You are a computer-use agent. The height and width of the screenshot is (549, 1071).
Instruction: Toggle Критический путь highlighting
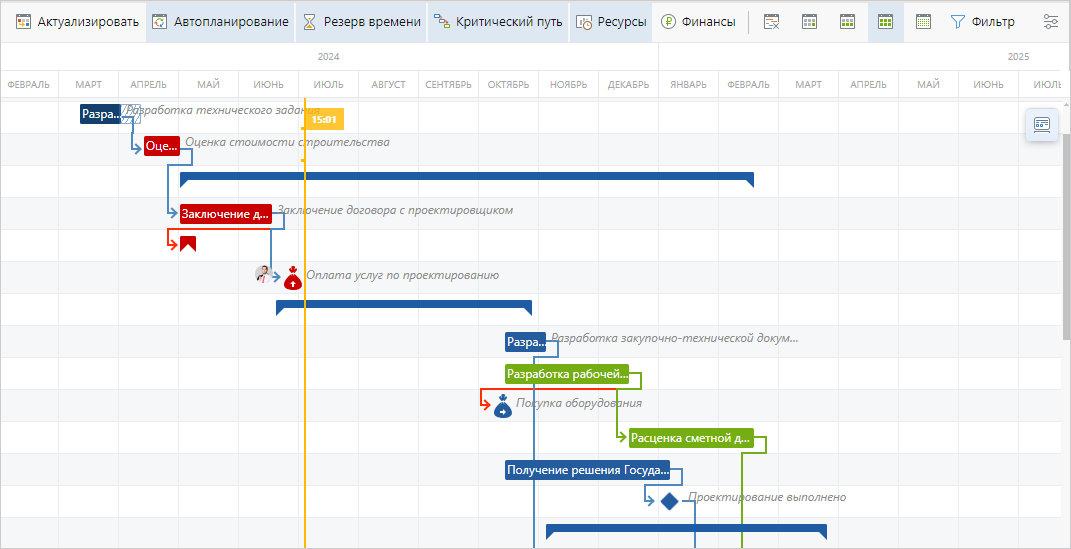tap(498, 22)
